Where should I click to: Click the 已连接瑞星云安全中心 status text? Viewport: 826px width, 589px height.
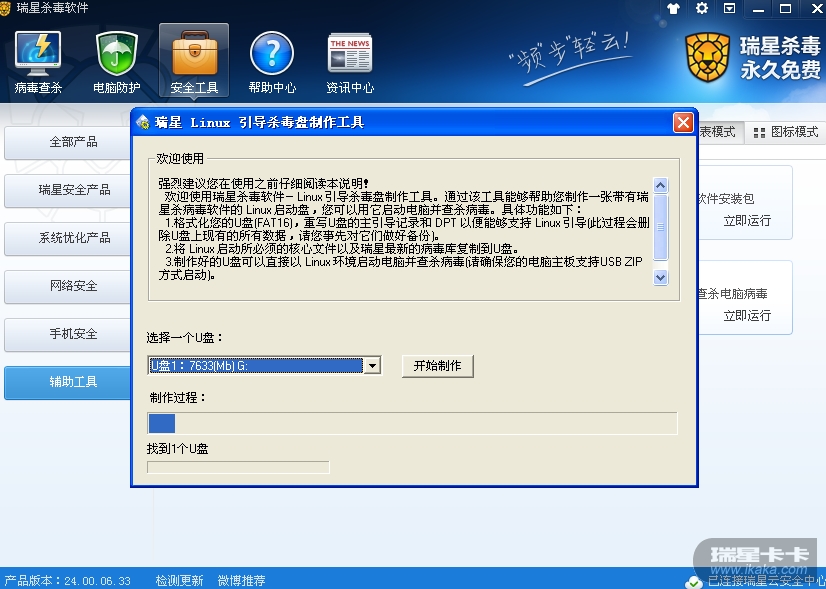pyautogui.click(x=766, y=582)
